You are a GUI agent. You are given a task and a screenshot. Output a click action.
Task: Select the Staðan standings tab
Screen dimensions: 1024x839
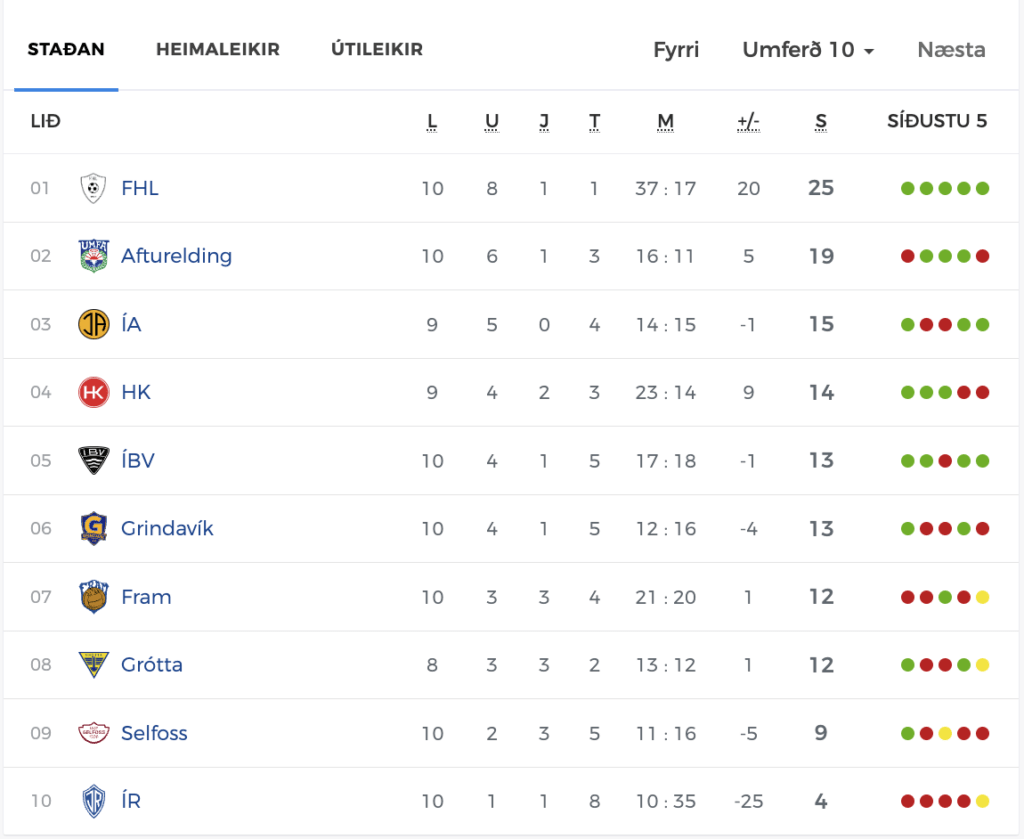(x=66, y=49)
